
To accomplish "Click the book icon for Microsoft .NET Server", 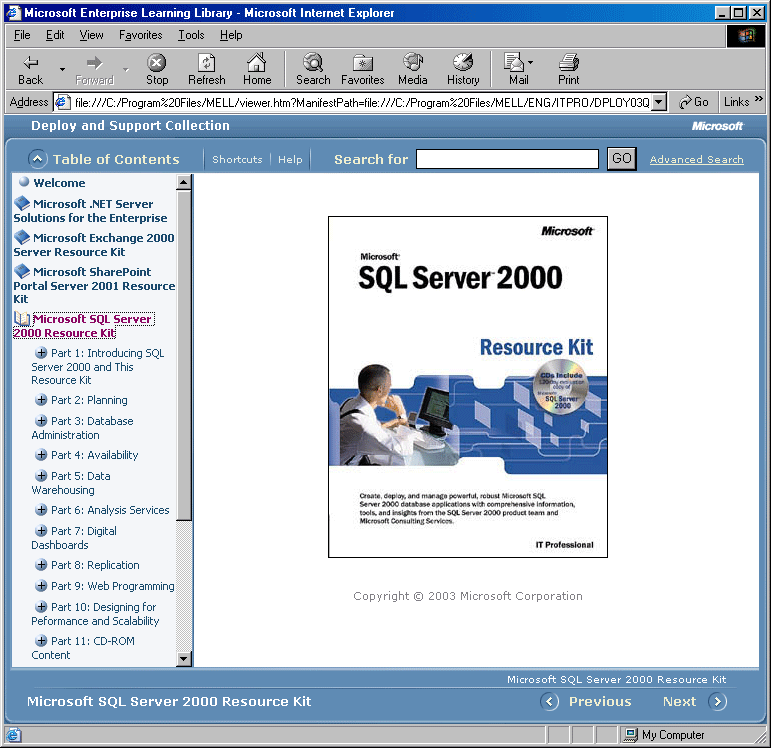I will (x=22, y=203).
